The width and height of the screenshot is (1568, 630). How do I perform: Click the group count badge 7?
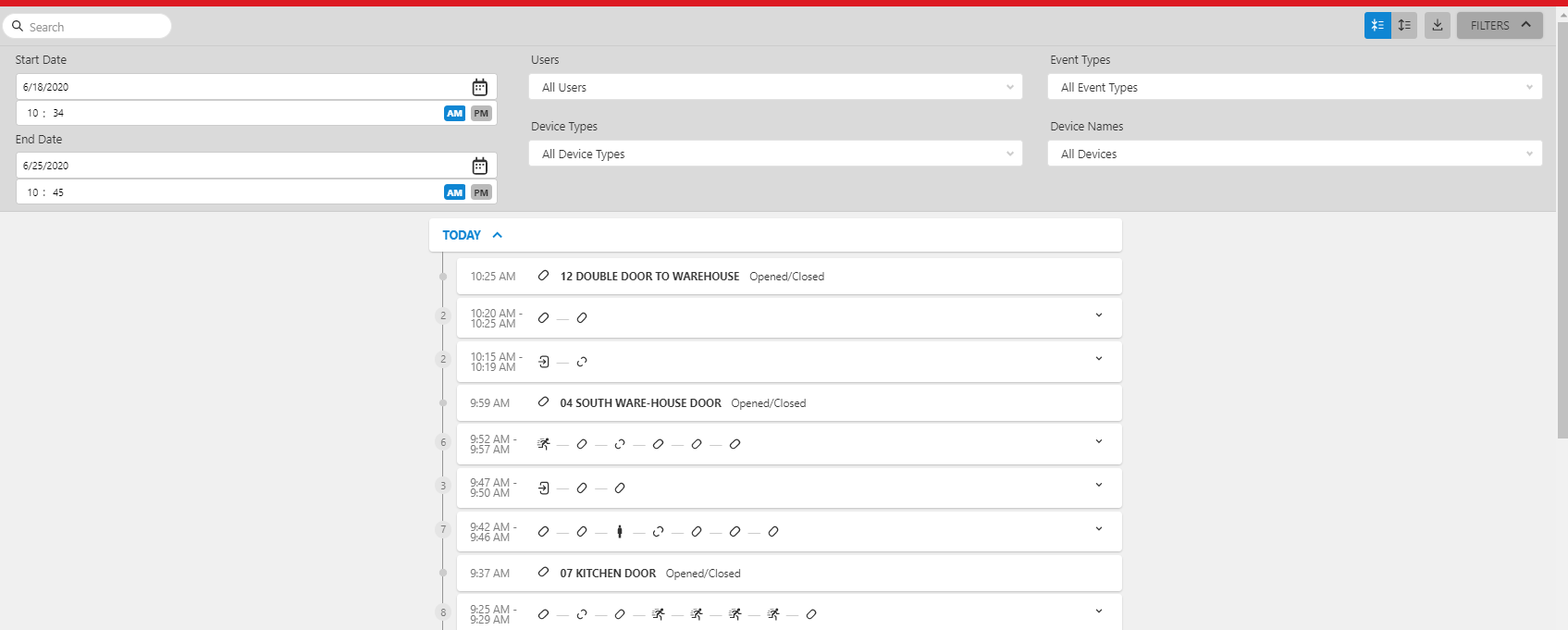(443, 529)
